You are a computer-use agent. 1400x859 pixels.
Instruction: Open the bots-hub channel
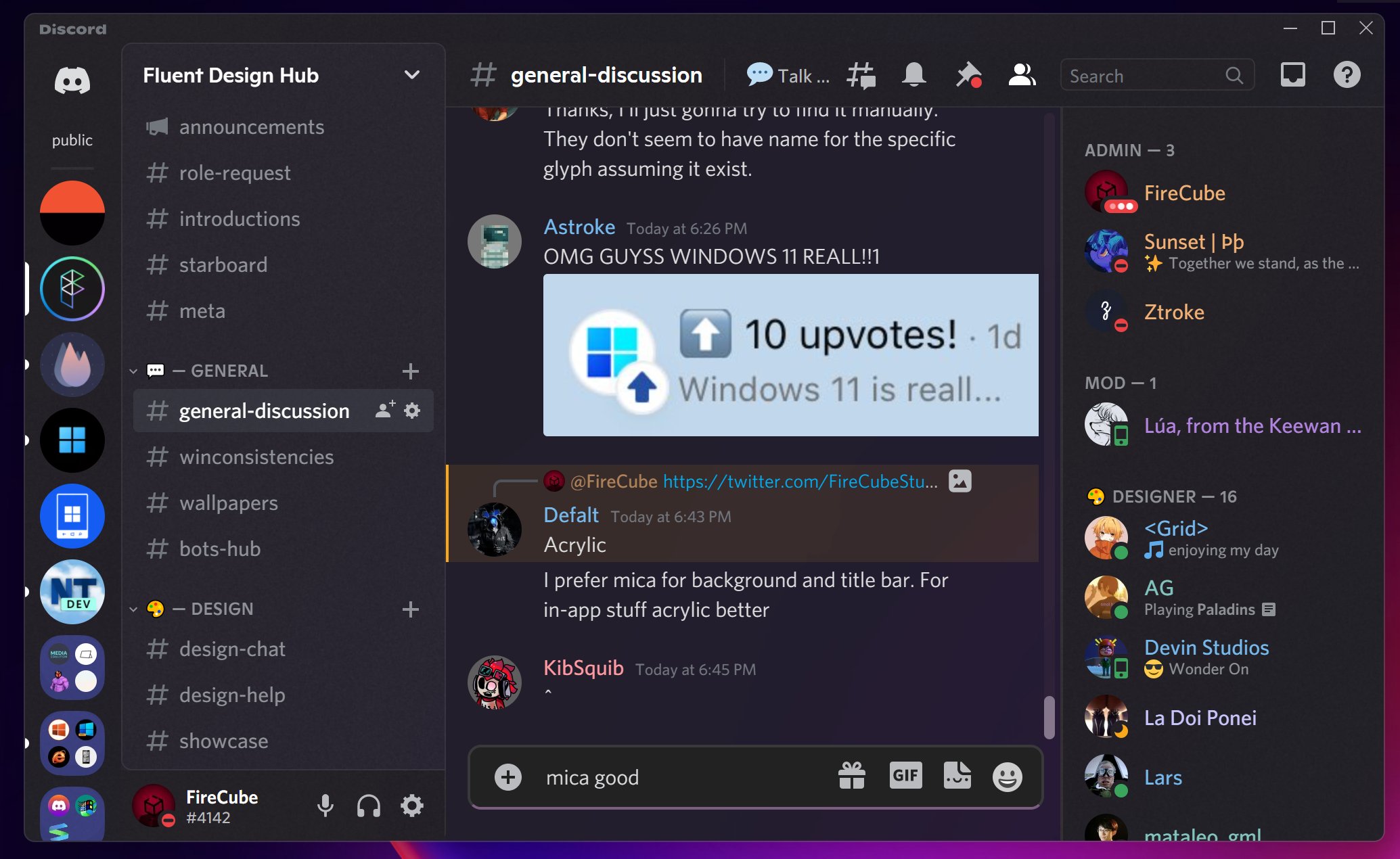(x=284, y=549)
